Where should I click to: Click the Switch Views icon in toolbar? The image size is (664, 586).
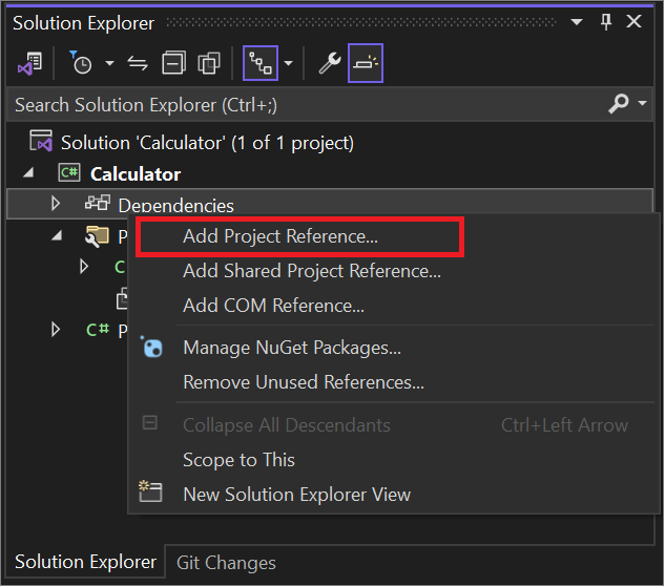pyautogui.click(x=29, y=64)
